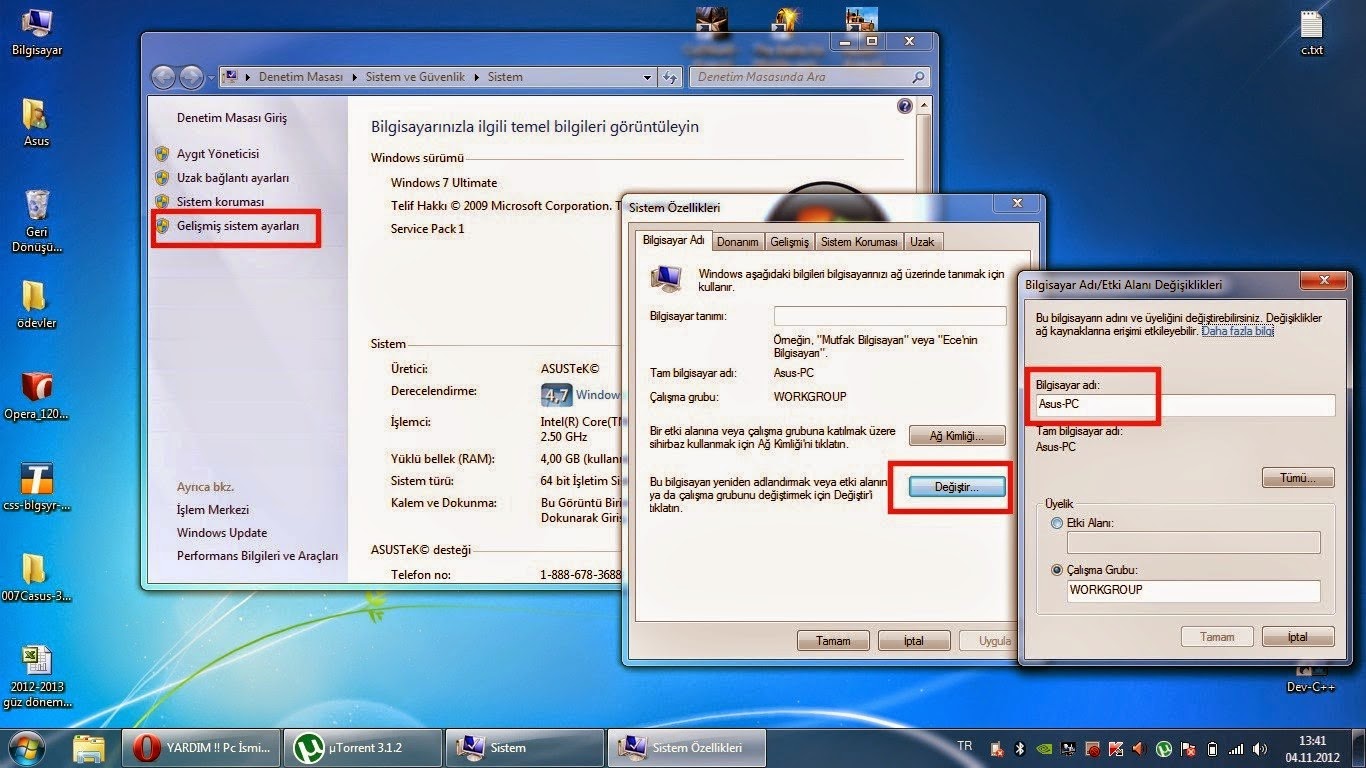
Task: Click the Bilgisayar tanımı input field
Action: 890,316
